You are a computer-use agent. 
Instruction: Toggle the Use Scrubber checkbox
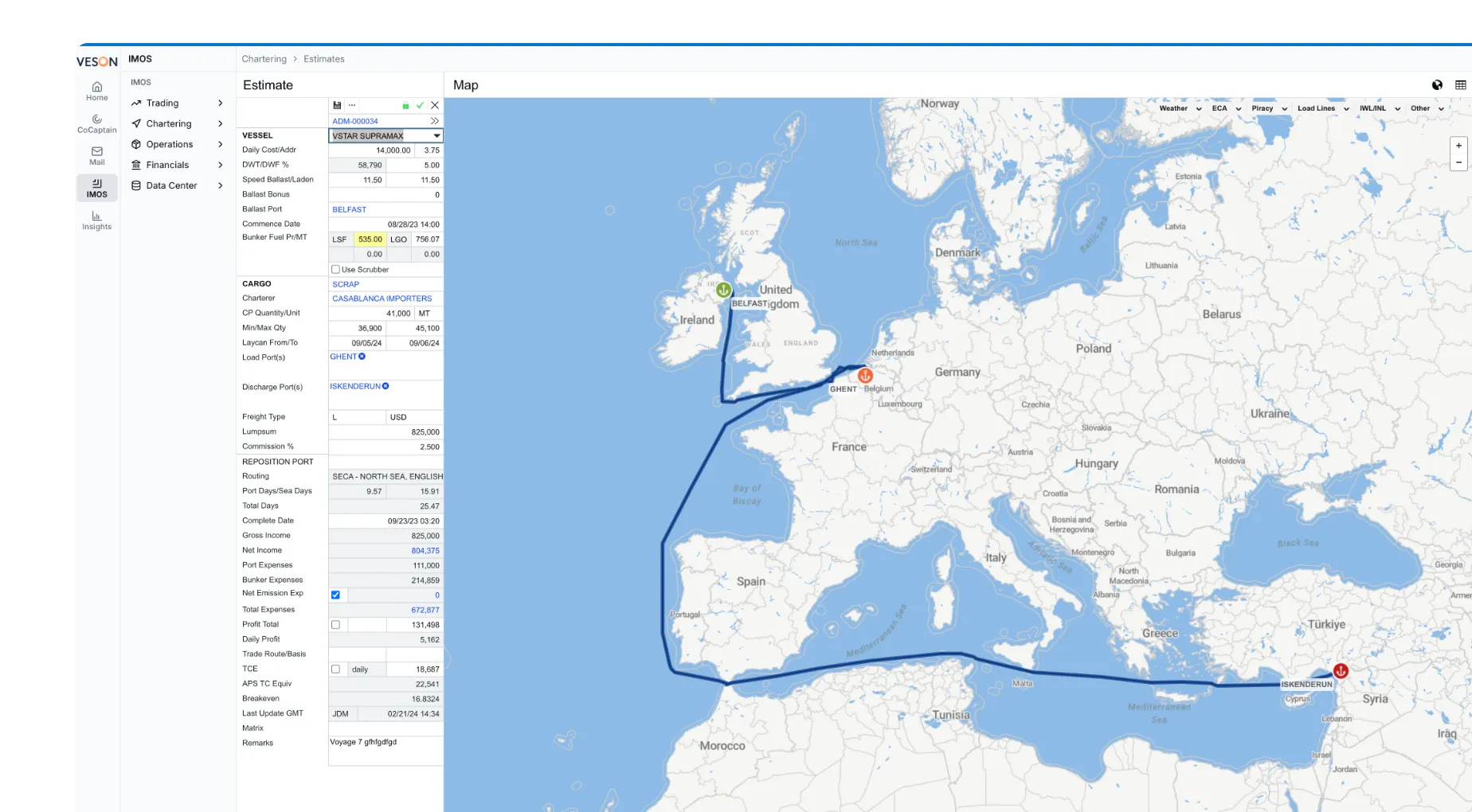tap(335, 269)
